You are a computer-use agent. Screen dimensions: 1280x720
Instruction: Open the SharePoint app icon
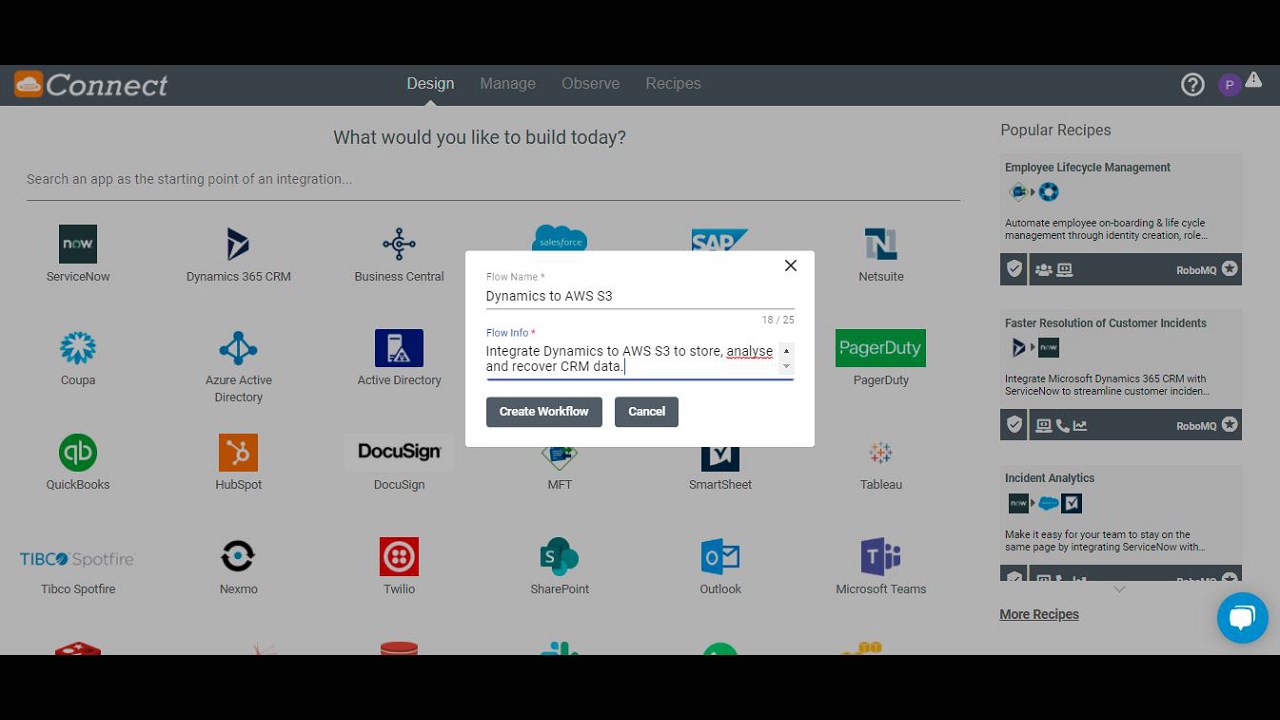[560, 557]
